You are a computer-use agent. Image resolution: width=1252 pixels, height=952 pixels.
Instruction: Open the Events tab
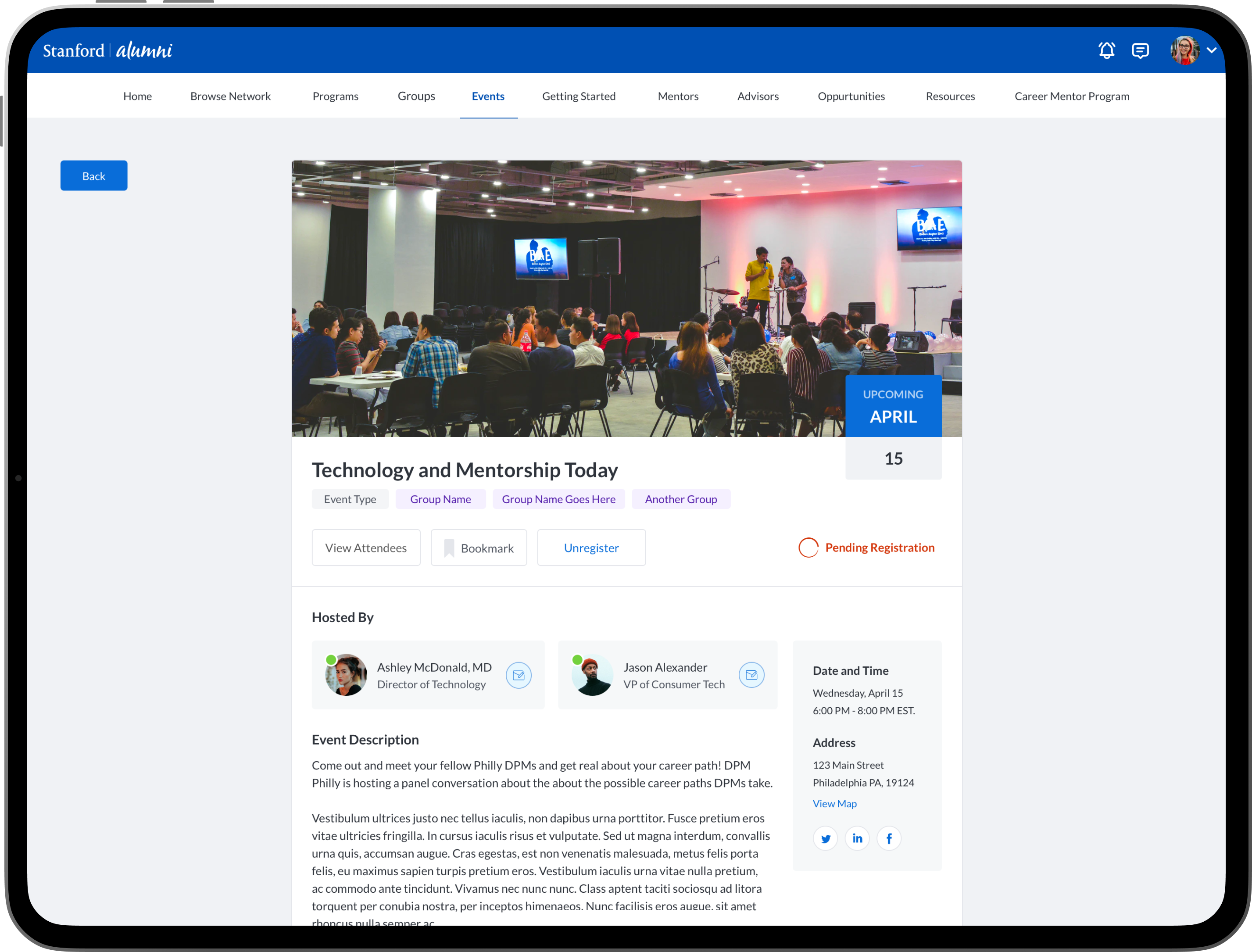(x=488, y=97)
